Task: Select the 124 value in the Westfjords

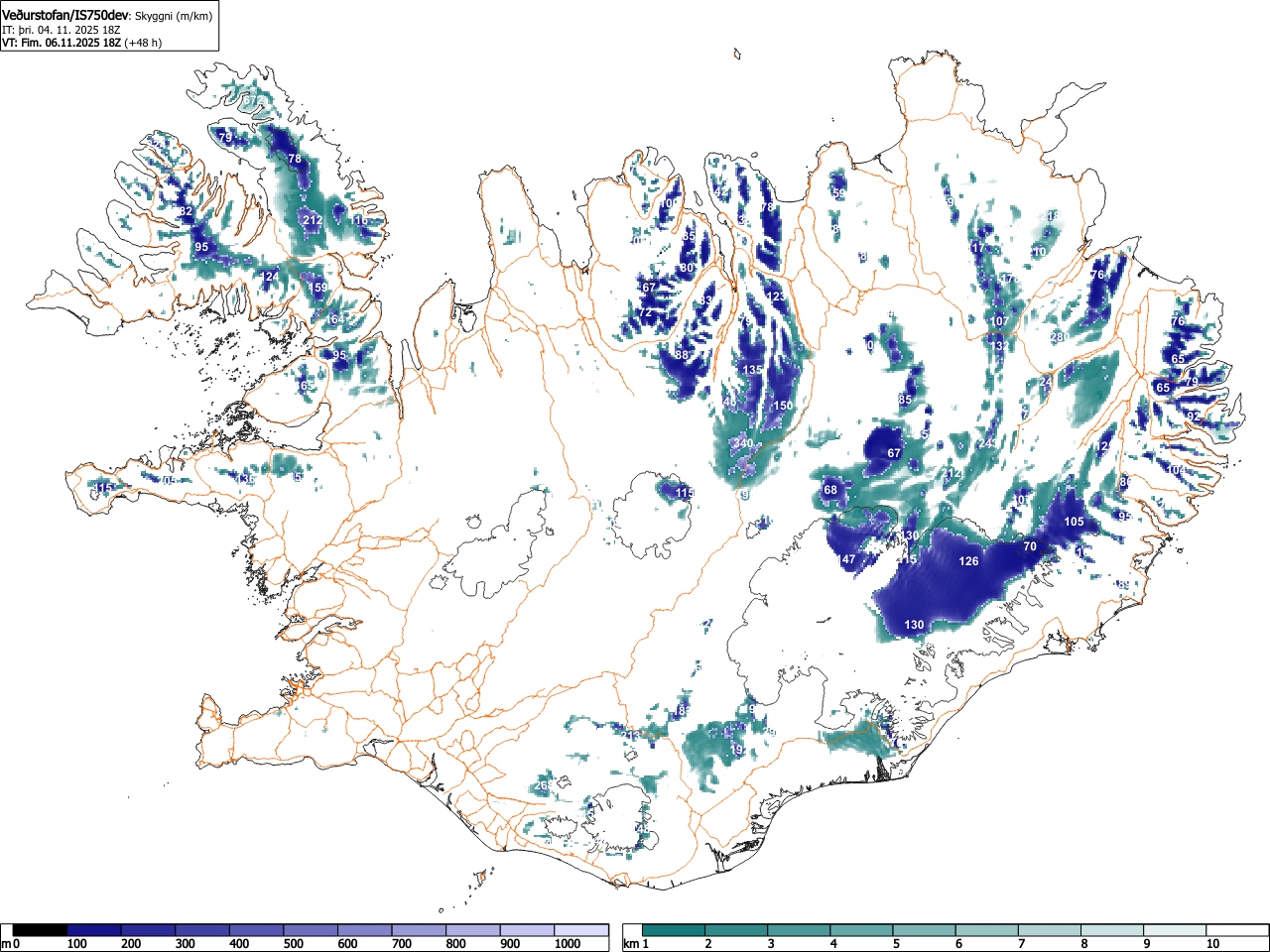Action: (269, 277)
